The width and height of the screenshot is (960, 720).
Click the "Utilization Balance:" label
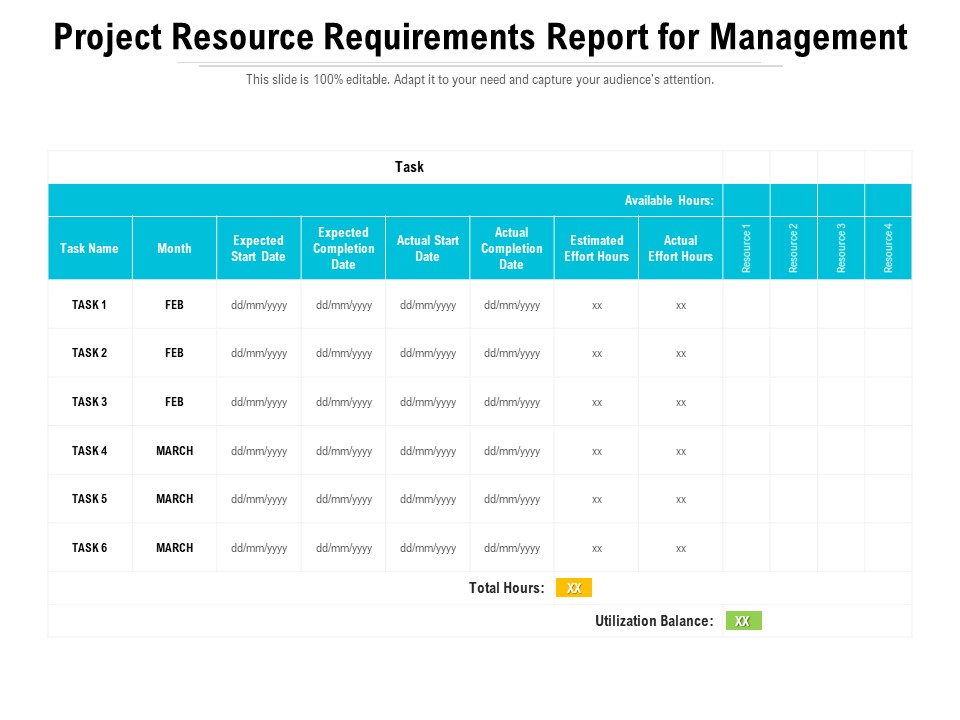tap(654, 621)
